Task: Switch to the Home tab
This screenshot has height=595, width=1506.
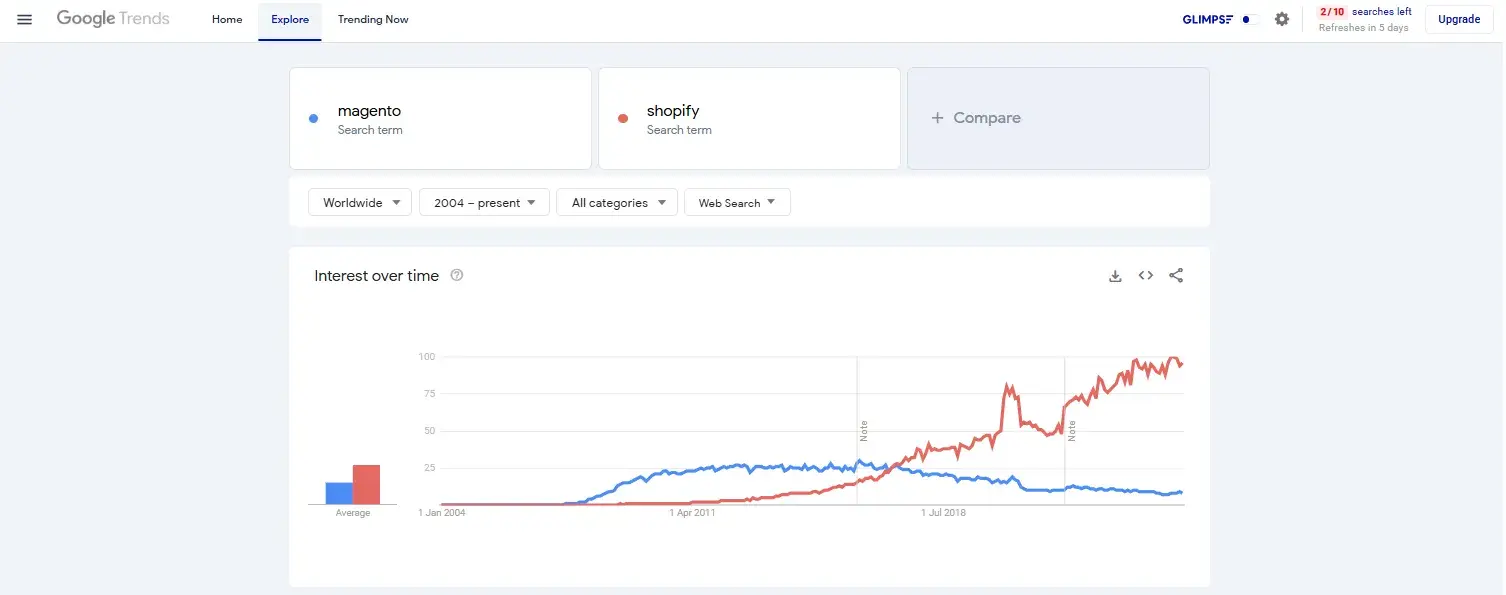Action: coord(226,19)
